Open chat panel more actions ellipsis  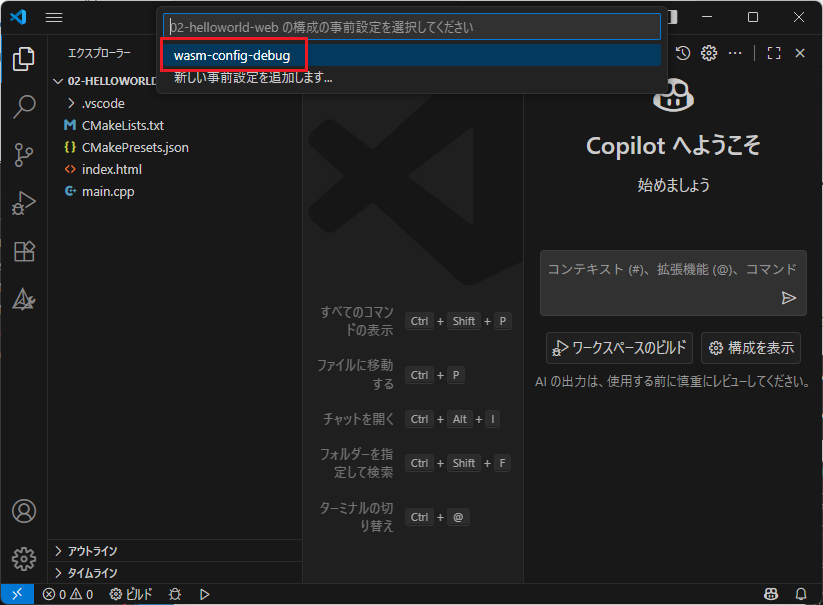click(735, 53)
